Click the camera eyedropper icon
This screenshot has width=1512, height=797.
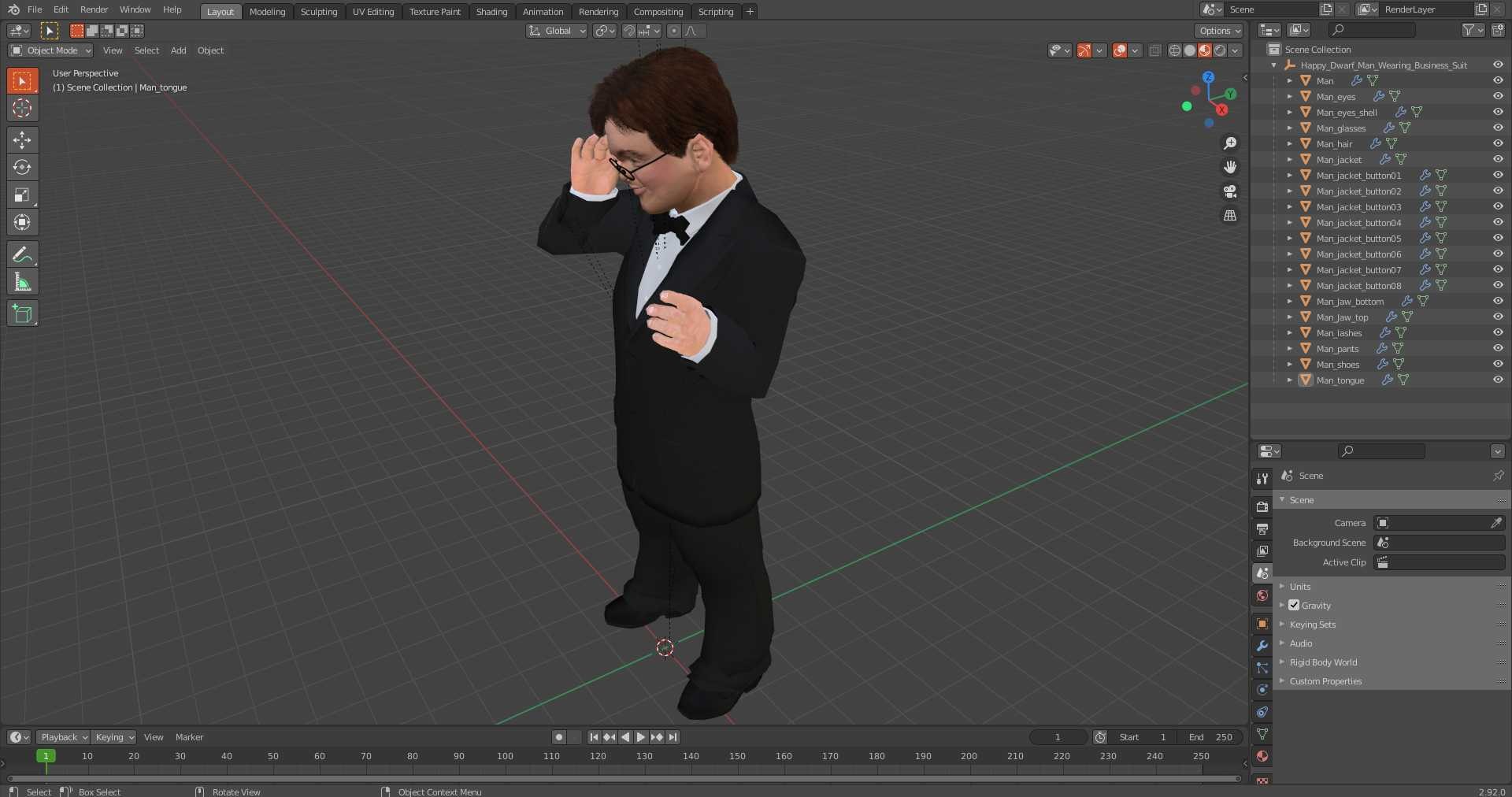(x=1496, y=523)
